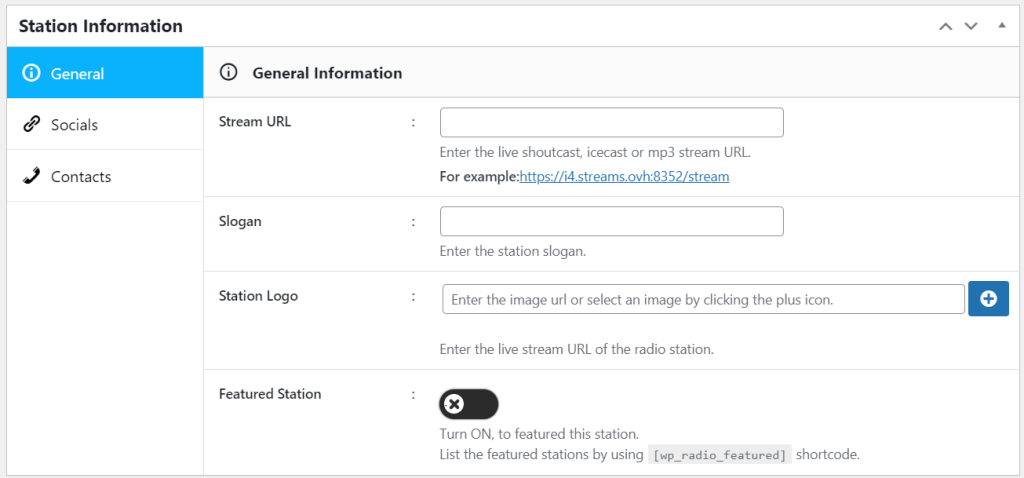Click the General Information section heading
This screenshot has width=1024, height=478.
coord(327,73)
